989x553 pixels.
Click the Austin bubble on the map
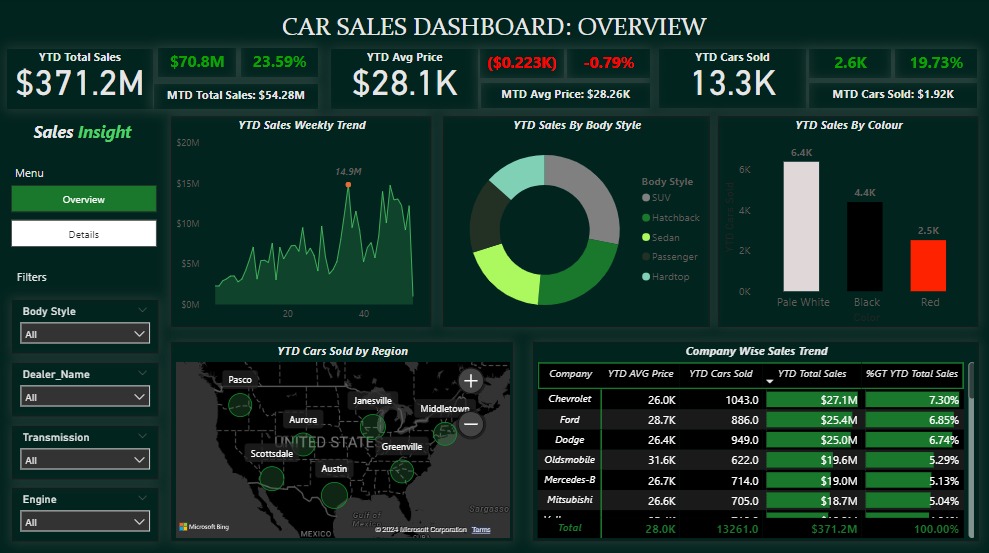tap(334, 495)
